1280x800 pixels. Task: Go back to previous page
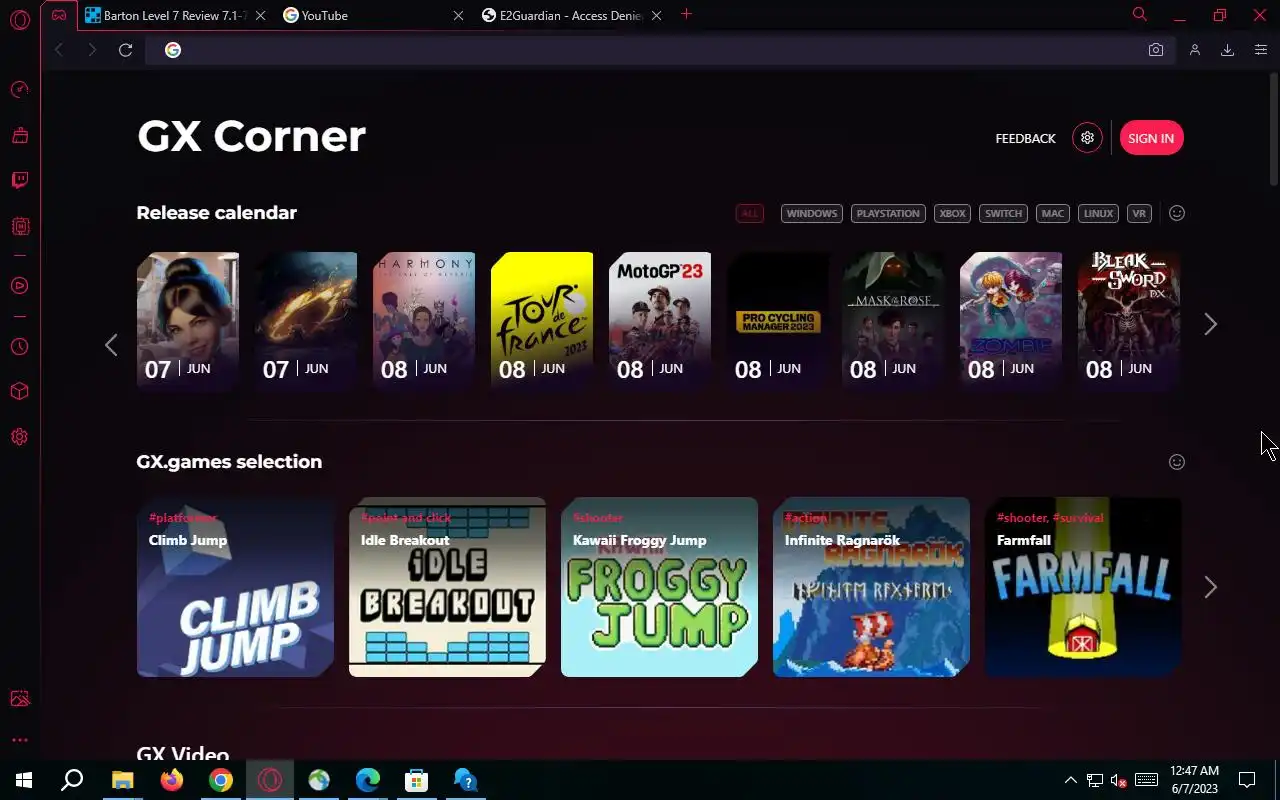coord(59,50)
